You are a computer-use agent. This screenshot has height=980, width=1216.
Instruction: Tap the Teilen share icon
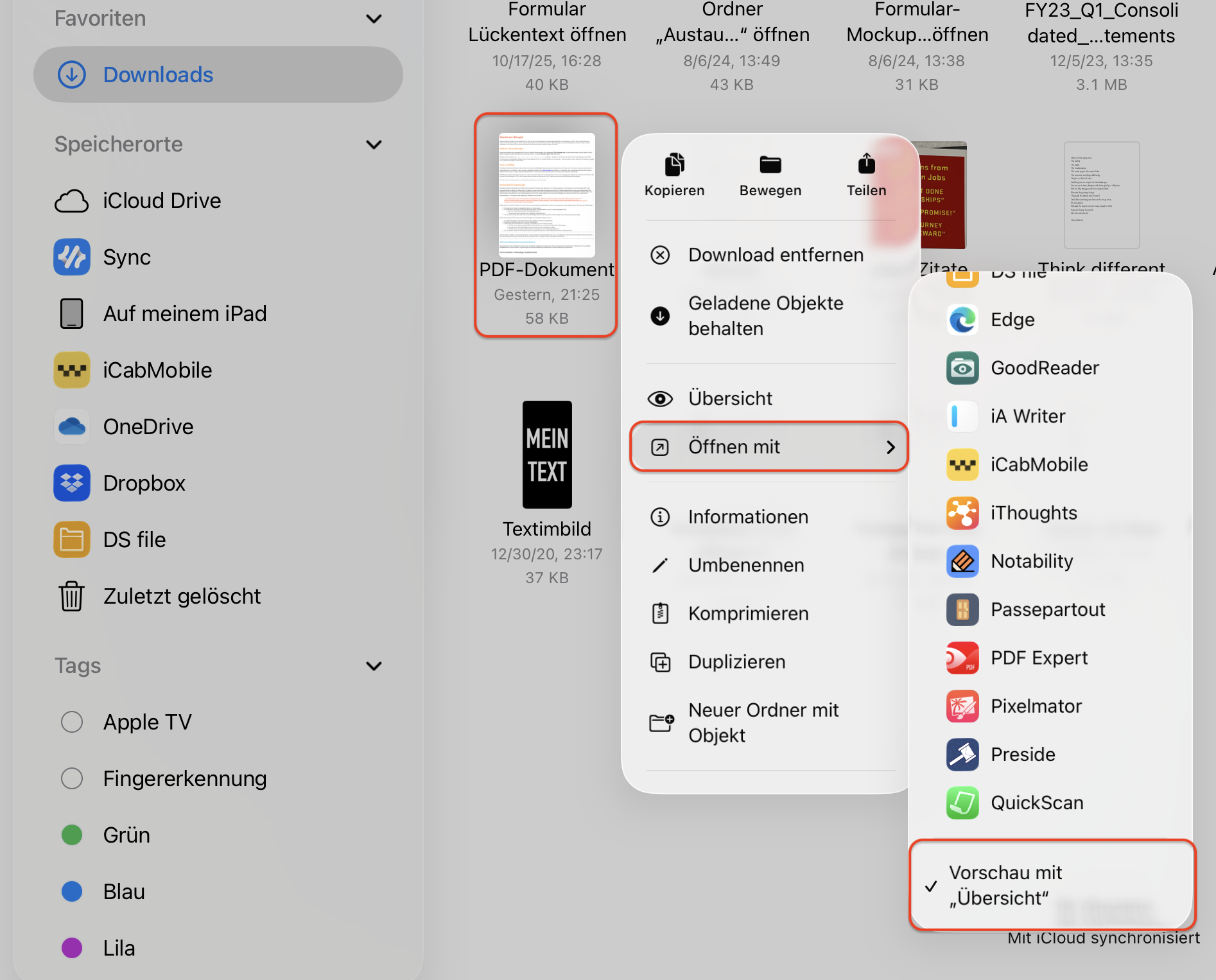tap(866, 164)
